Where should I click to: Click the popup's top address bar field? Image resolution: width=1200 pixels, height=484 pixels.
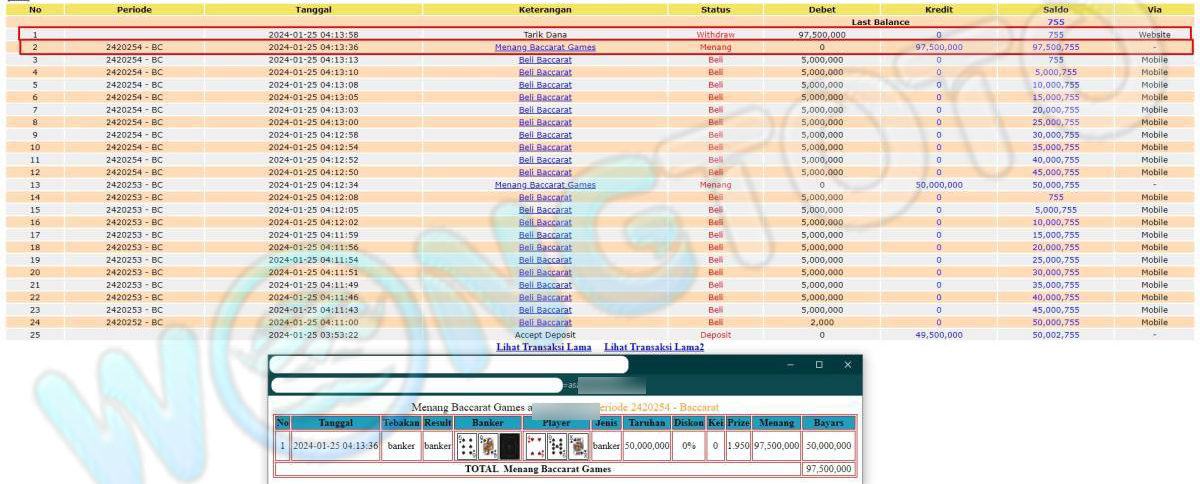448,365
